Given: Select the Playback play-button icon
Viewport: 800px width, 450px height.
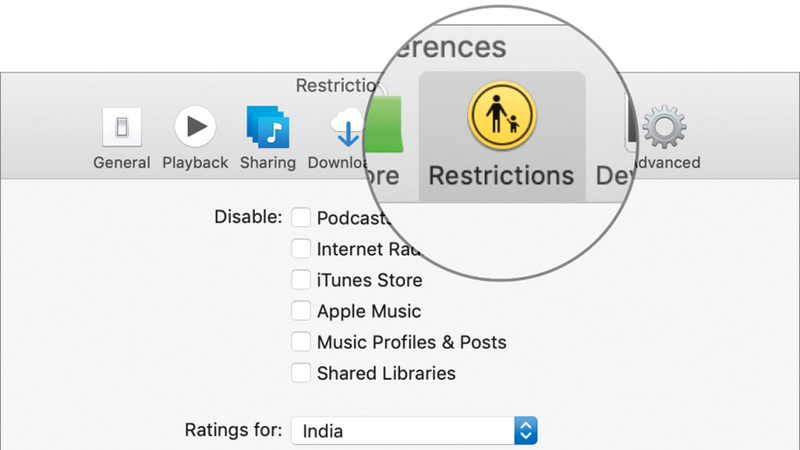Looking at the screenshot, I should coord(195,127).
